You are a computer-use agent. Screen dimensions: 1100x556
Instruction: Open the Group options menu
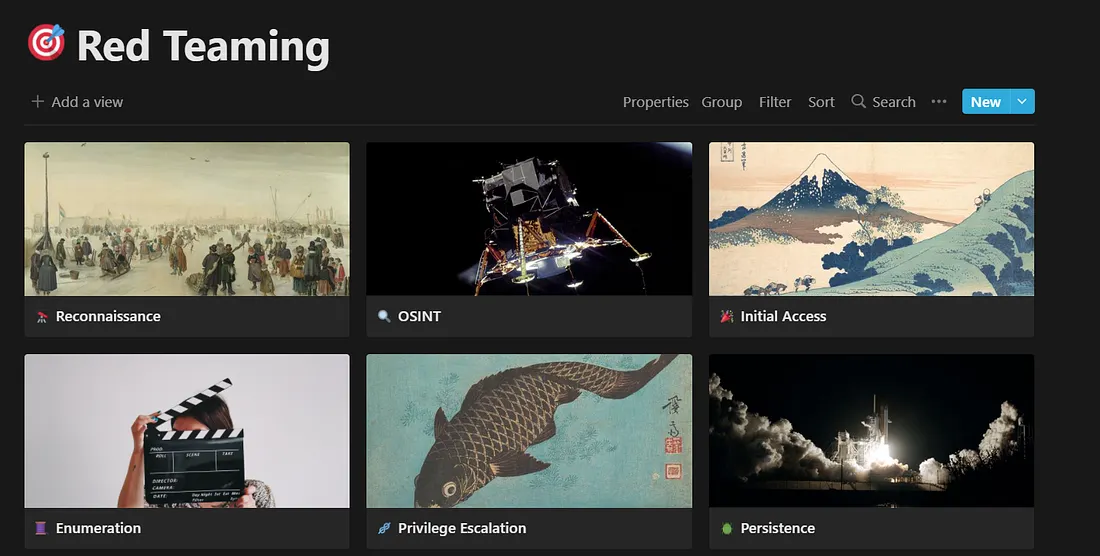(x=721, y=102)
